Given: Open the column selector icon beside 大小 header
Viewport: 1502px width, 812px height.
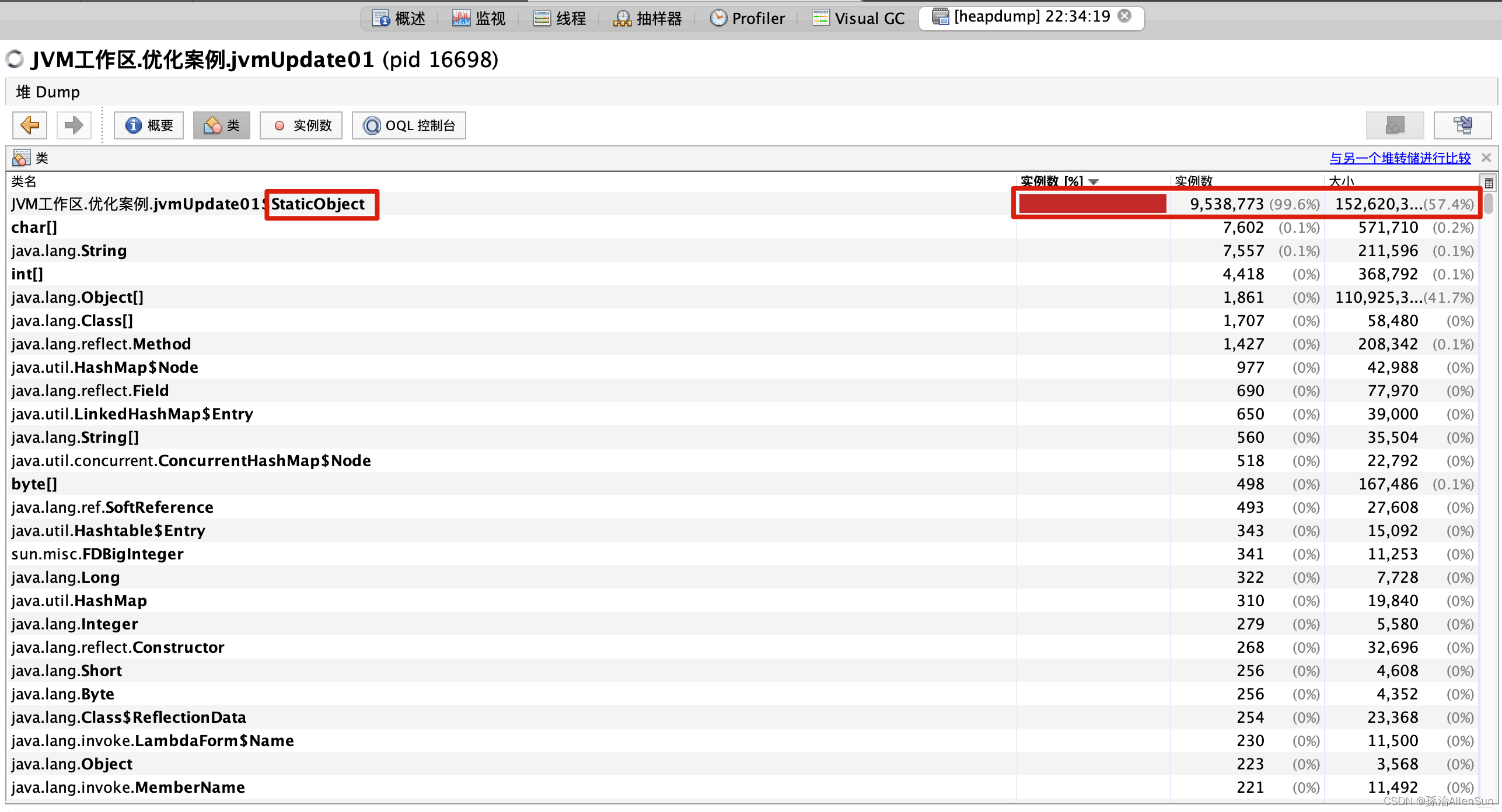Looking at the screenshot, I should pyautogui.click(x=1489, y=181).
